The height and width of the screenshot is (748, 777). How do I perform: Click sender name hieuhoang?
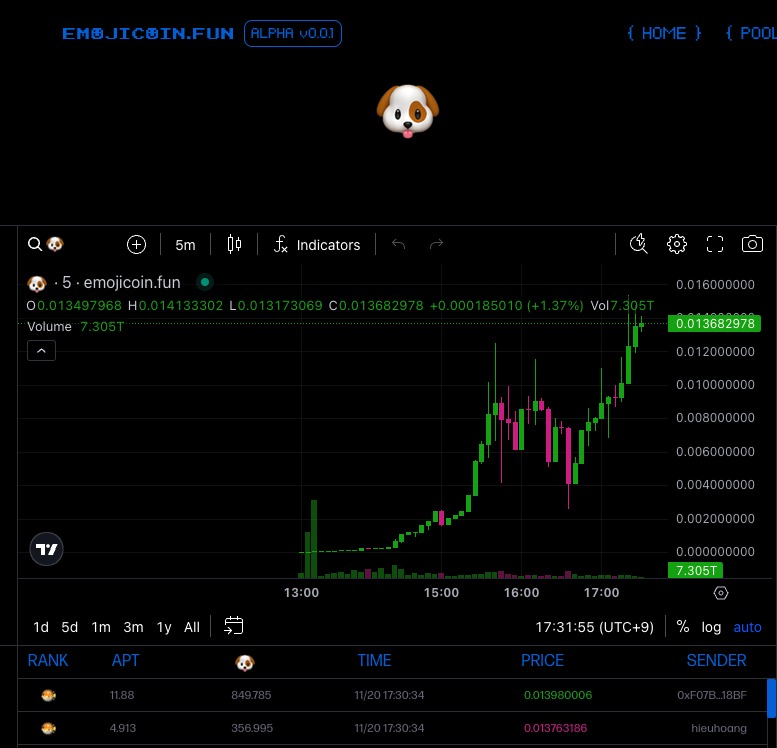coord(719,728)
